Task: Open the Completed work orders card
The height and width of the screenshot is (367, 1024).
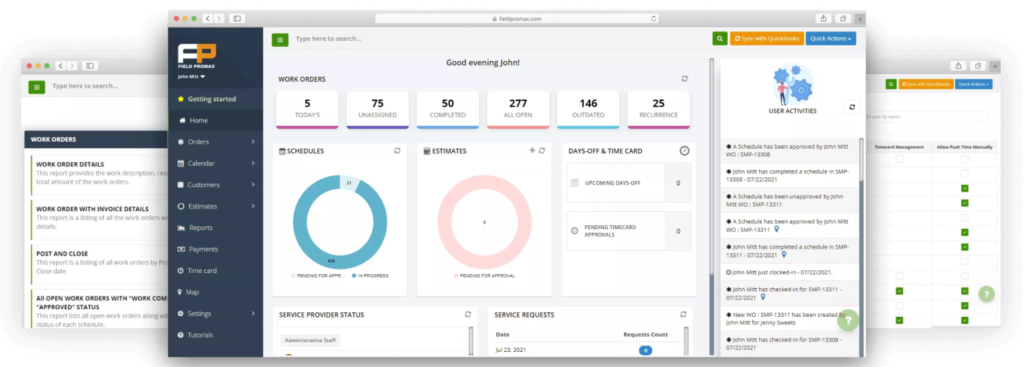Action: pos(447,109)
